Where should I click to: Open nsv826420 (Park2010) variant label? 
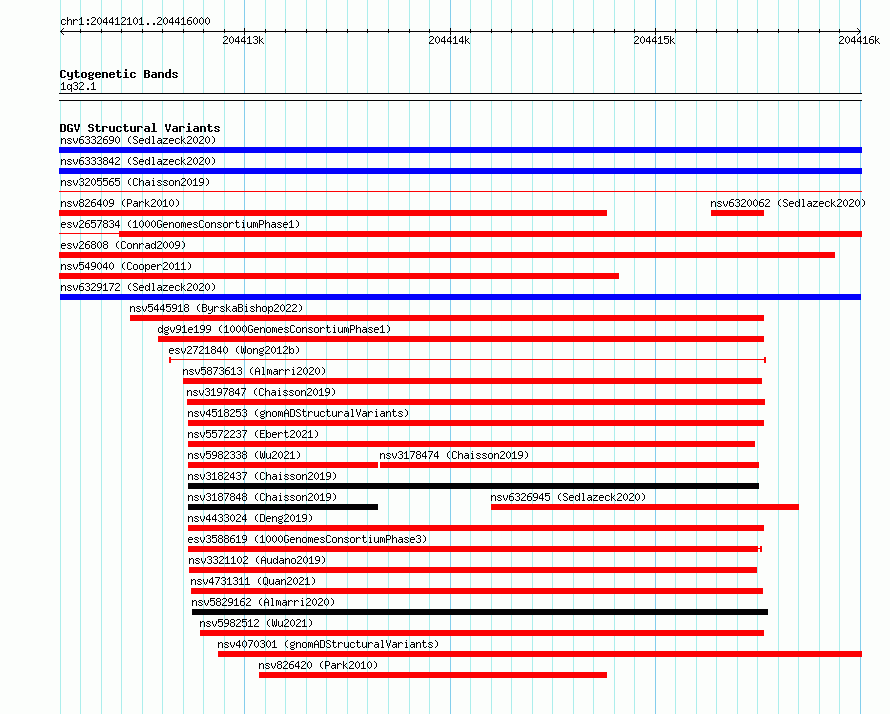318,665
